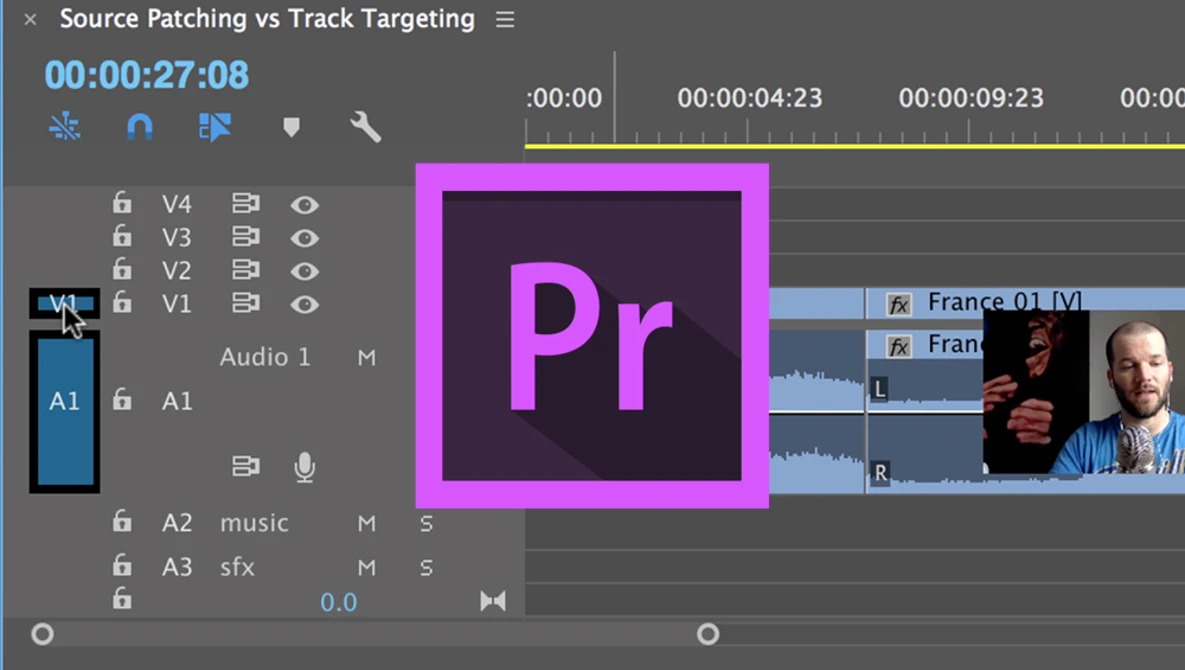Click time ruler at 00:00:04:23
This screenshot has height=670, width=1185.
[749, 98]
